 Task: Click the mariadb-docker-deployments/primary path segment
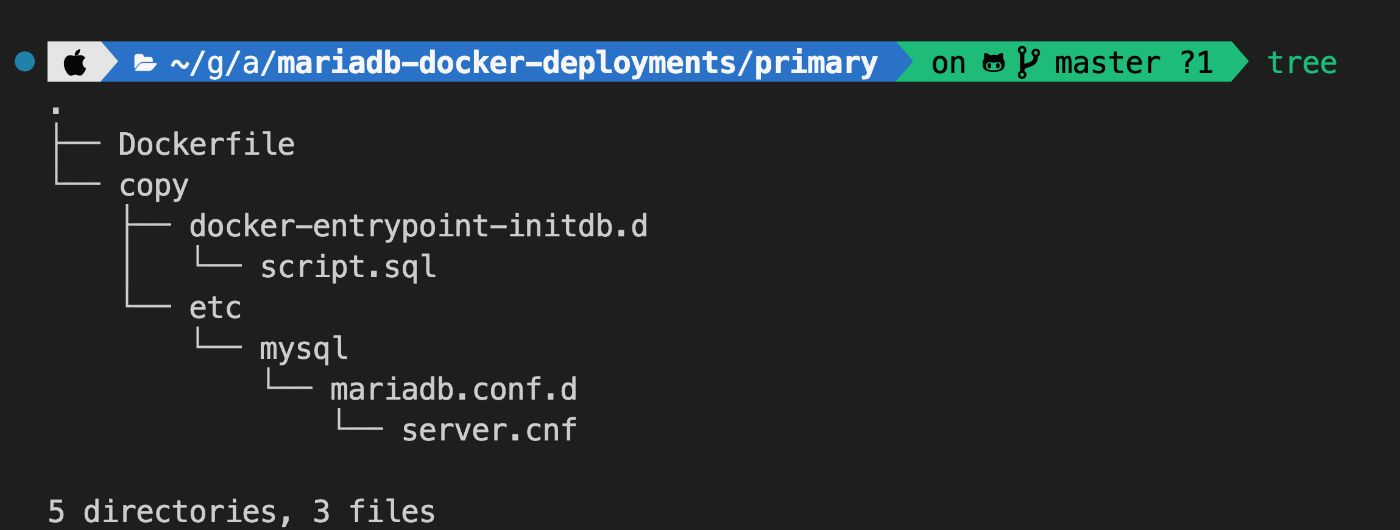pyautogui.click(x=577, y=64)
